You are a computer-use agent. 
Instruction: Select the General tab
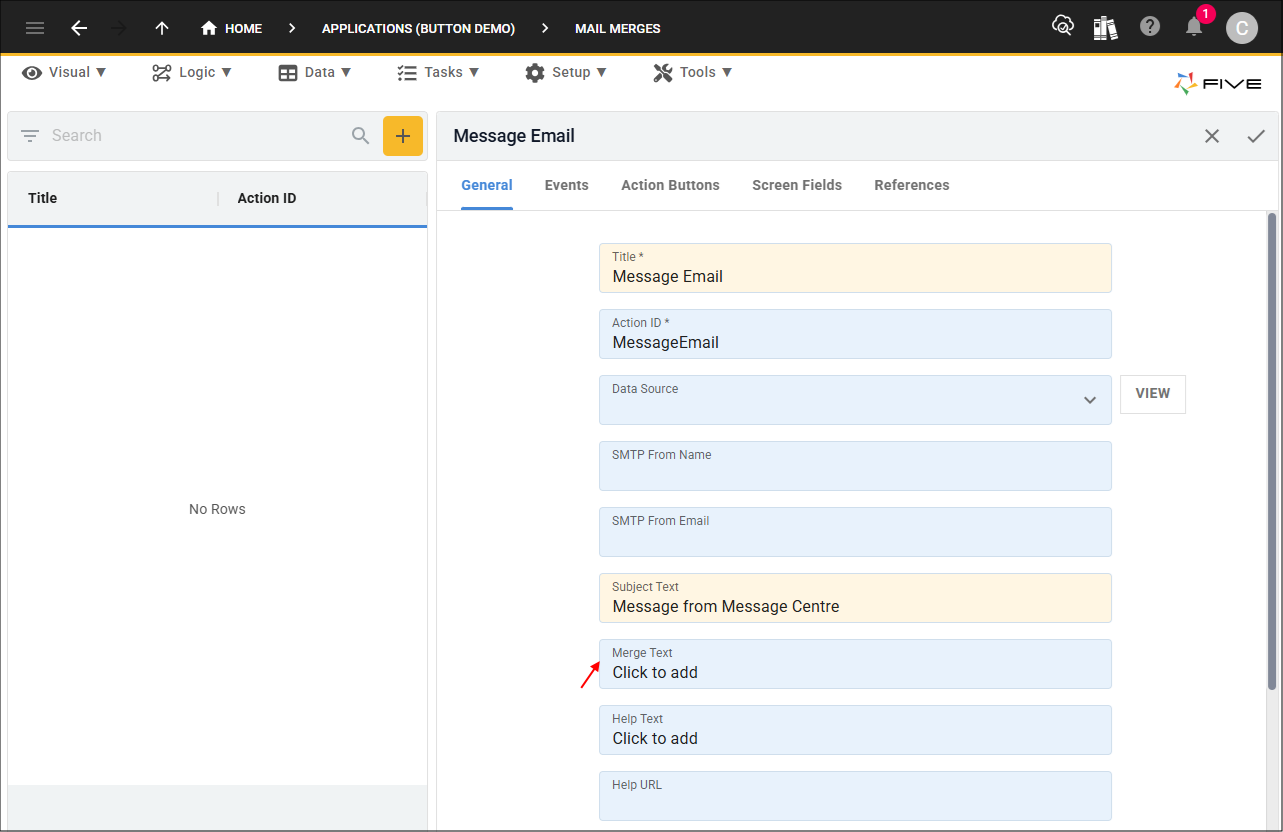point(487,185)
